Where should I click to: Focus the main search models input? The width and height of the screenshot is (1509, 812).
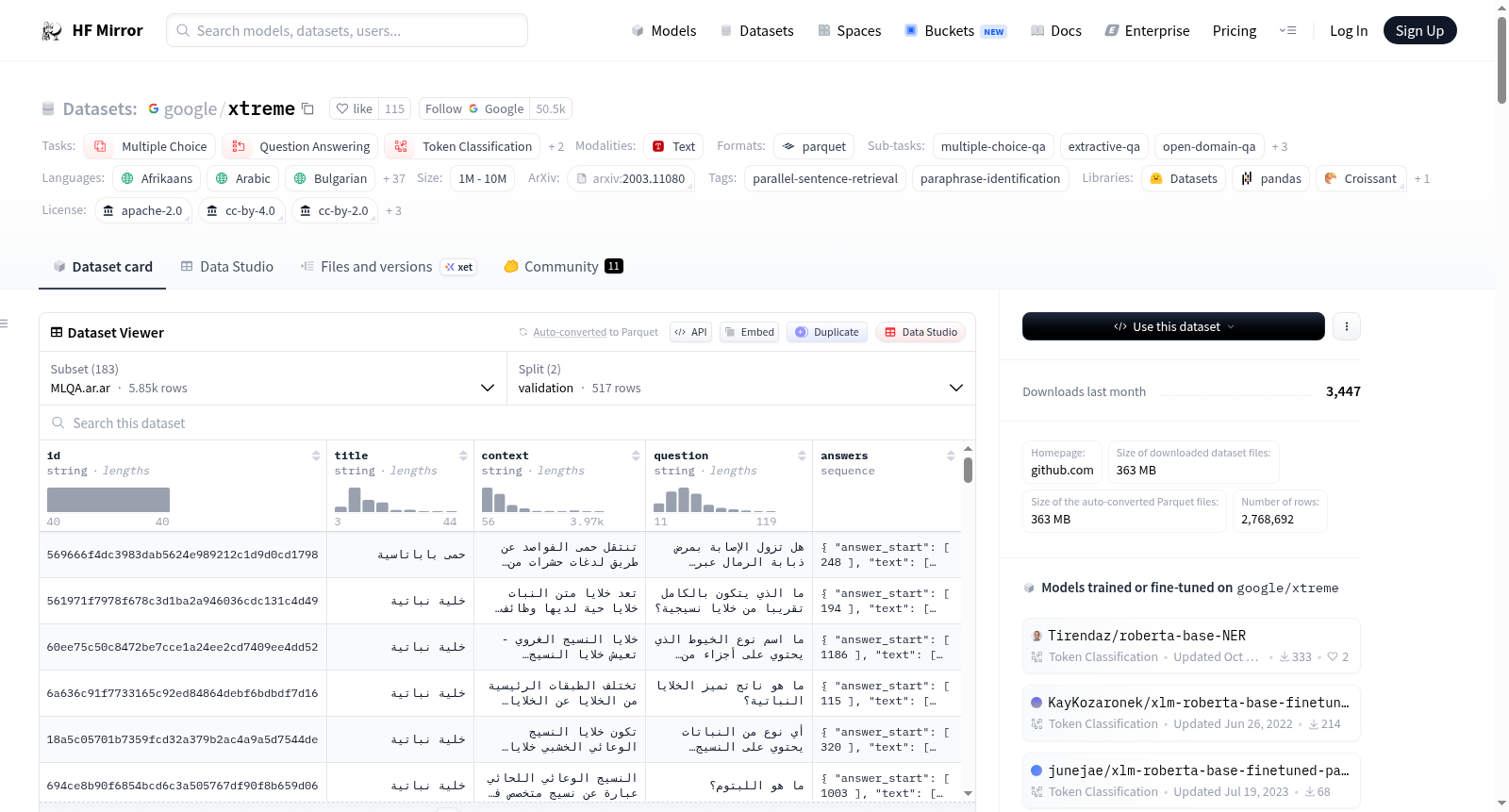(x=347, y=30)
